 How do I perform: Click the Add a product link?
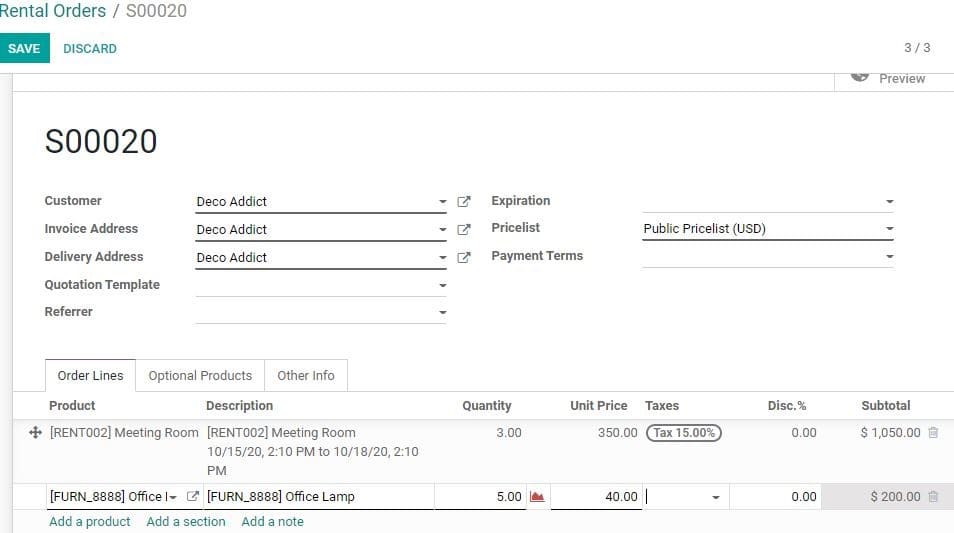90,521
